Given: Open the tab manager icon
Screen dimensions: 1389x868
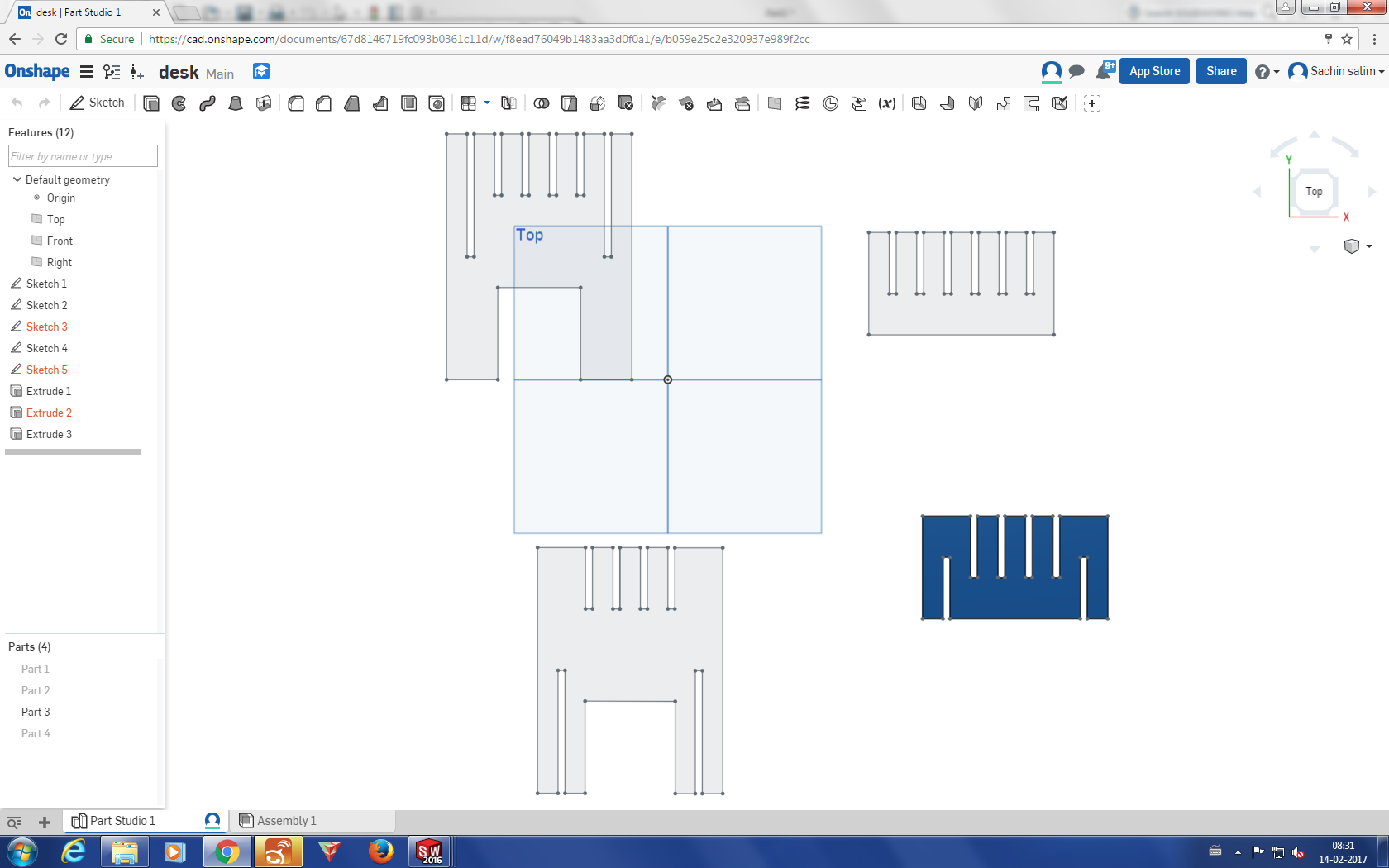Looking at the screenshot, I should pos(14,823).
